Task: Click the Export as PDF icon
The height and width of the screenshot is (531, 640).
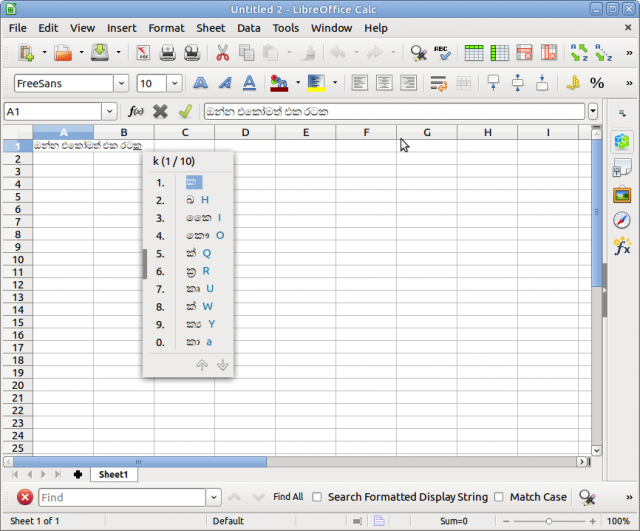Action: click(143, 53)
